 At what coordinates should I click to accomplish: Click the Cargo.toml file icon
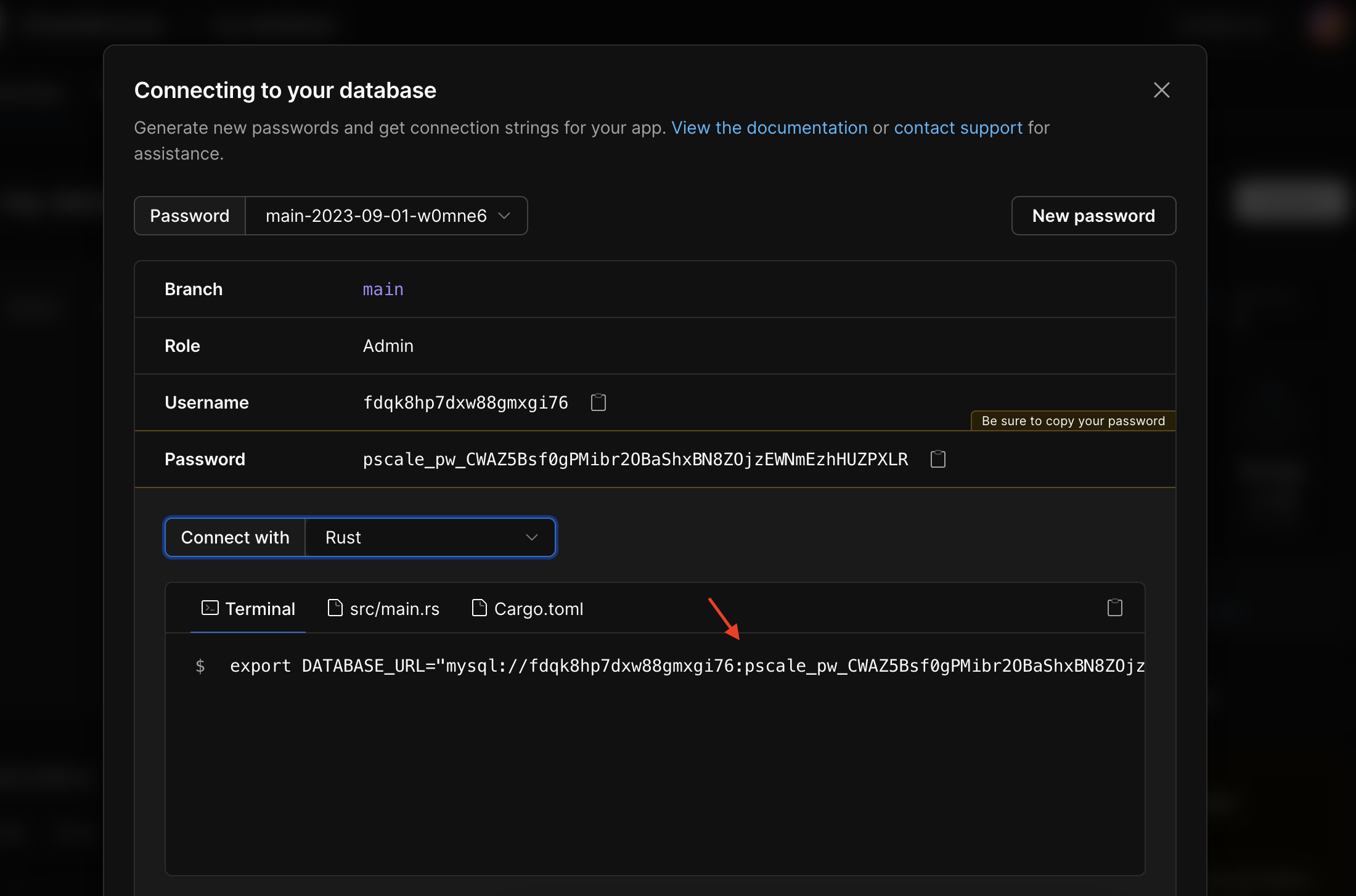(479, 608)
